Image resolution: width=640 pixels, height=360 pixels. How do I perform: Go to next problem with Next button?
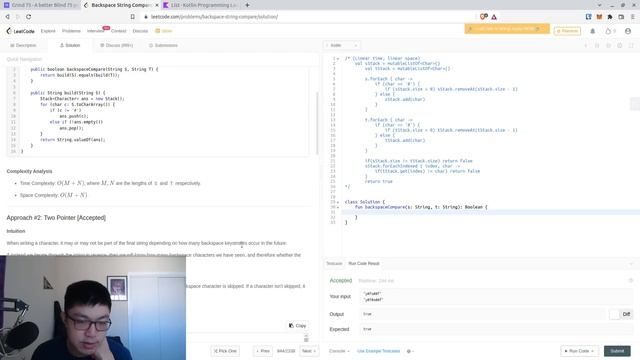point(309,351)
